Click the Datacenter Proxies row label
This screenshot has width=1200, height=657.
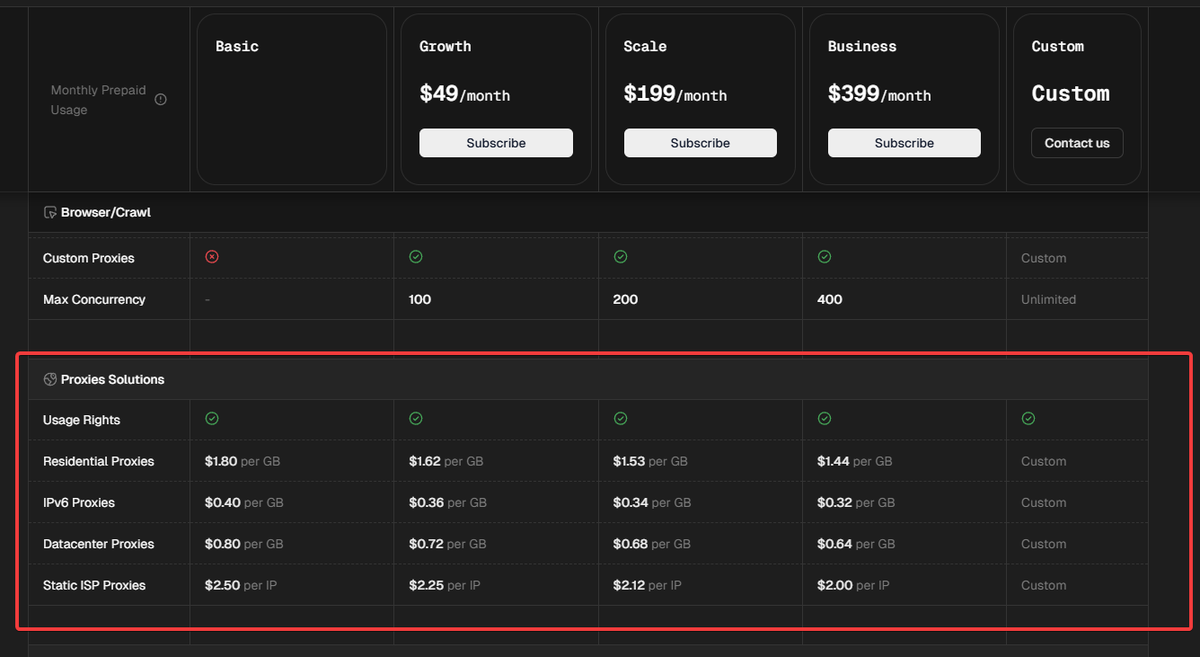coord(98,544)
